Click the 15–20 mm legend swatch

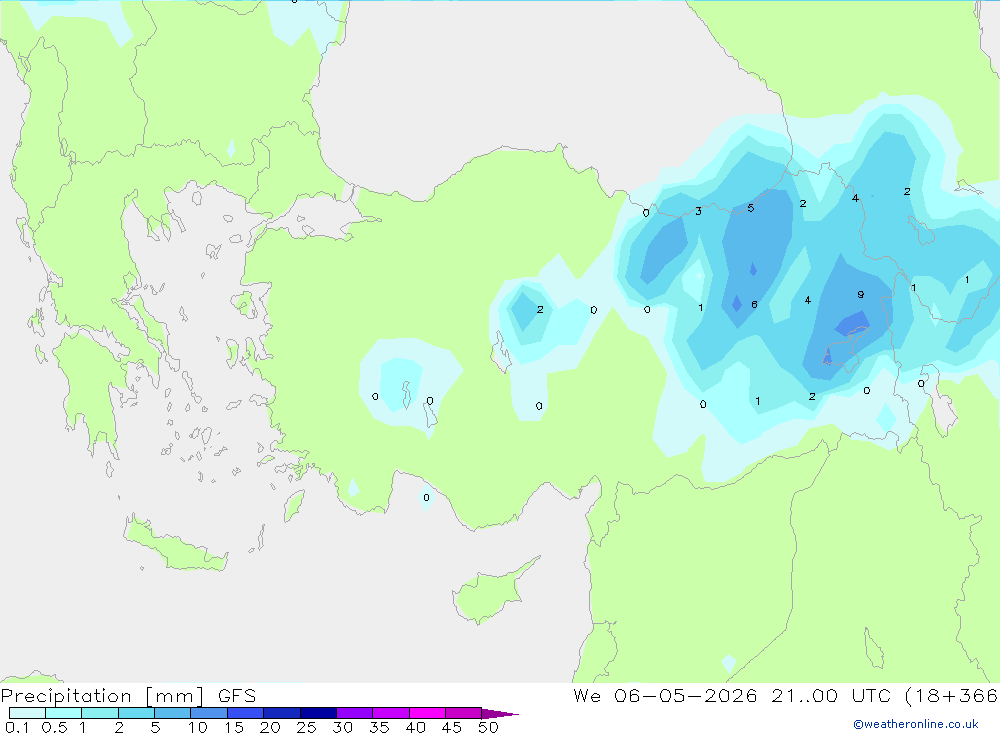coord(246,713)
